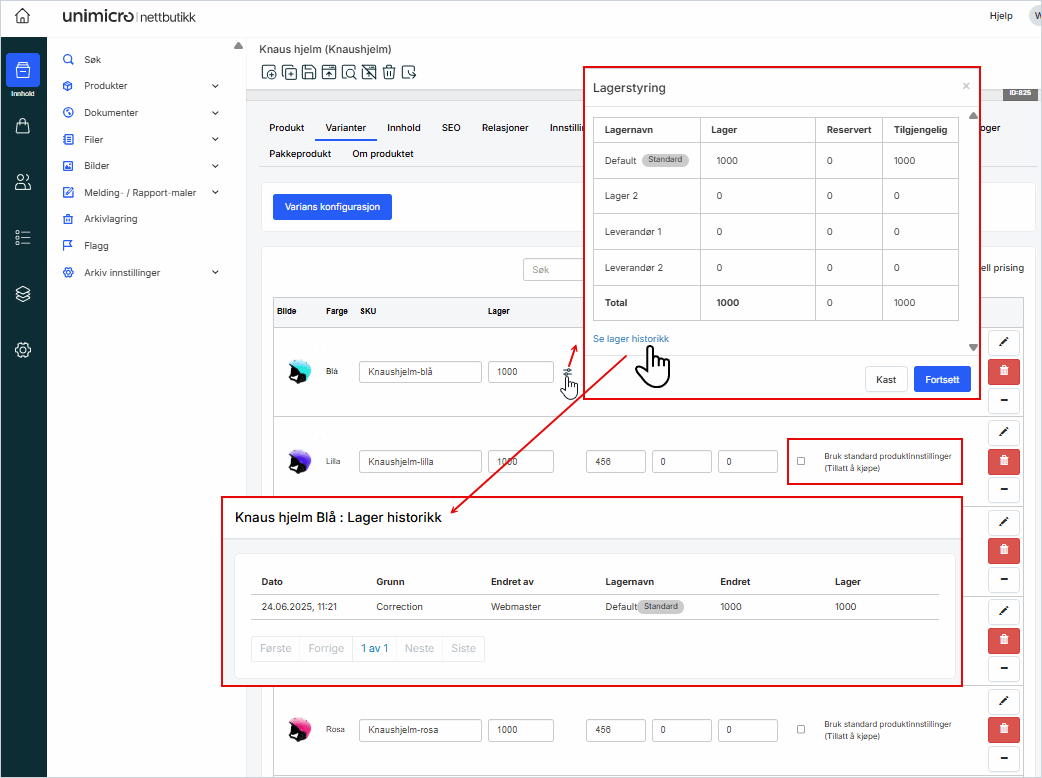Open the shopping bag sidebar section

[23, 126]
